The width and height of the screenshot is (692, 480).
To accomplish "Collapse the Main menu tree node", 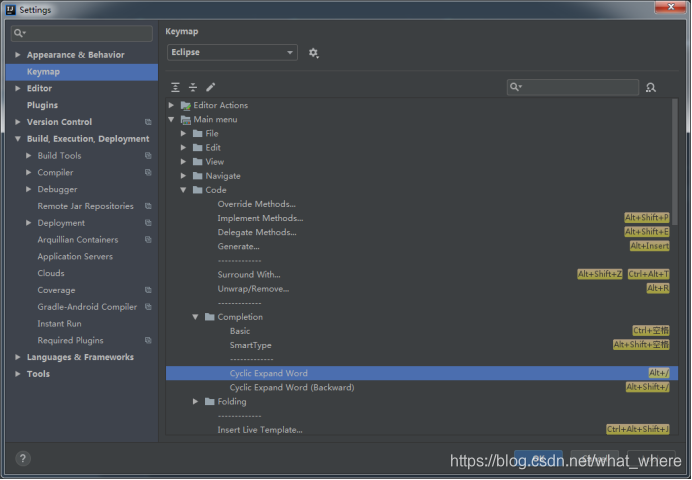I will coord(171,119).
